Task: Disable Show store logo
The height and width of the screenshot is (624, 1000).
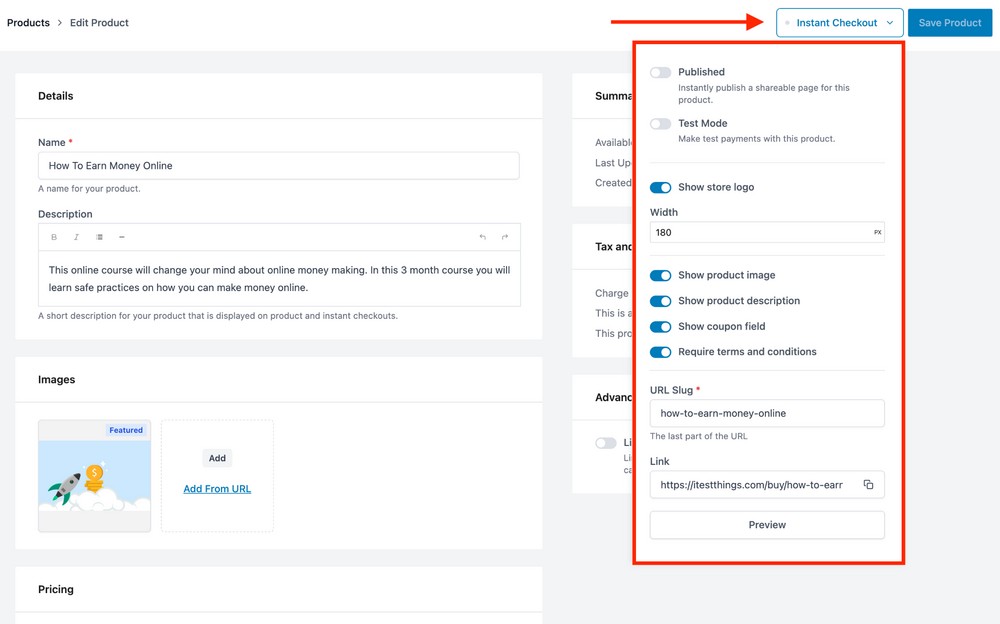Action: point(660,188)
